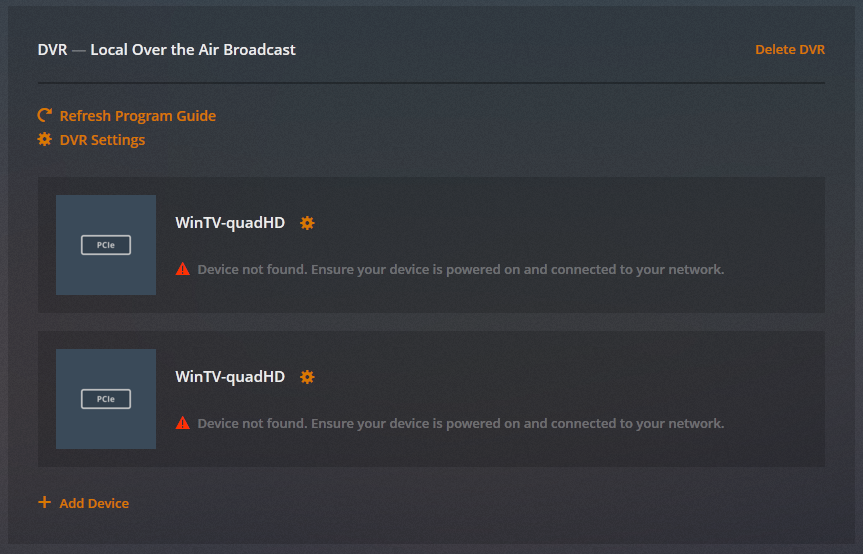Open the DVR Settings text link
Viewport: 863px width, 554px height.
102,140
